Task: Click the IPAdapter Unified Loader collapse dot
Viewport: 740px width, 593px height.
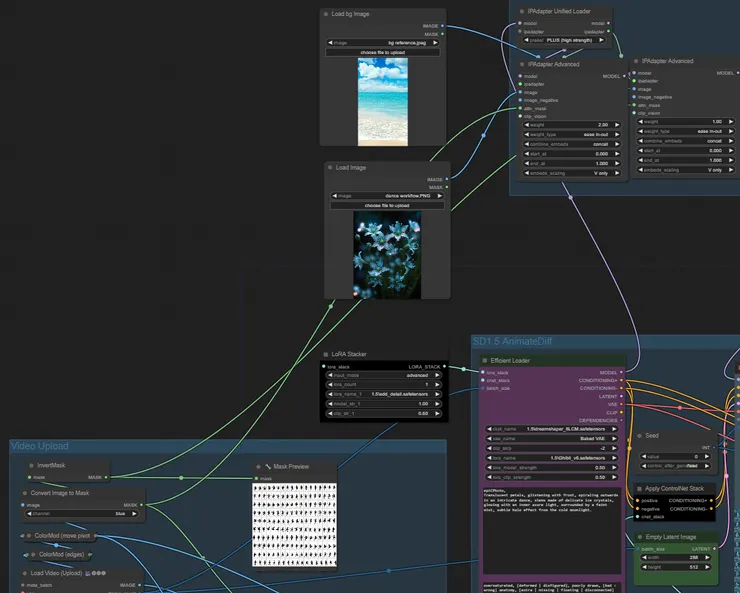Action: click(x=522, y=11)
